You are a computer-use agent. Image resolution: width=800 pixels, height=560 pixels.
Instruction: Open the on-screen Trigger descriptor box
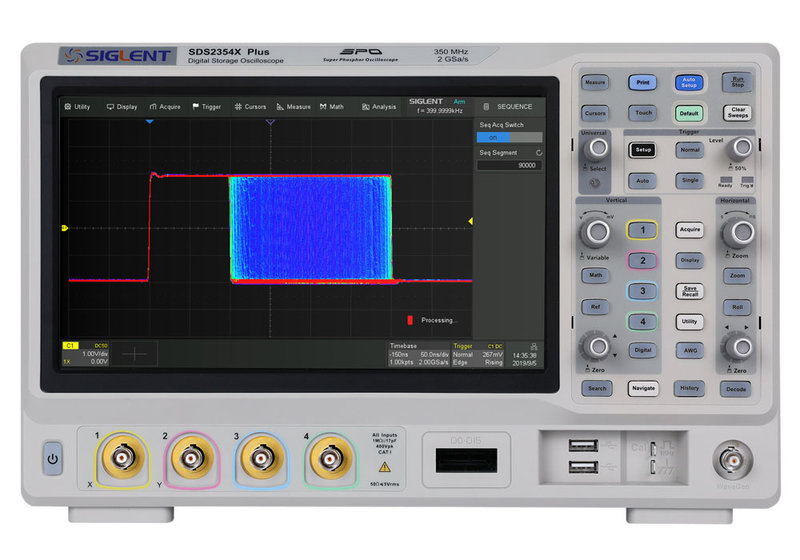(x=478, y=354)
